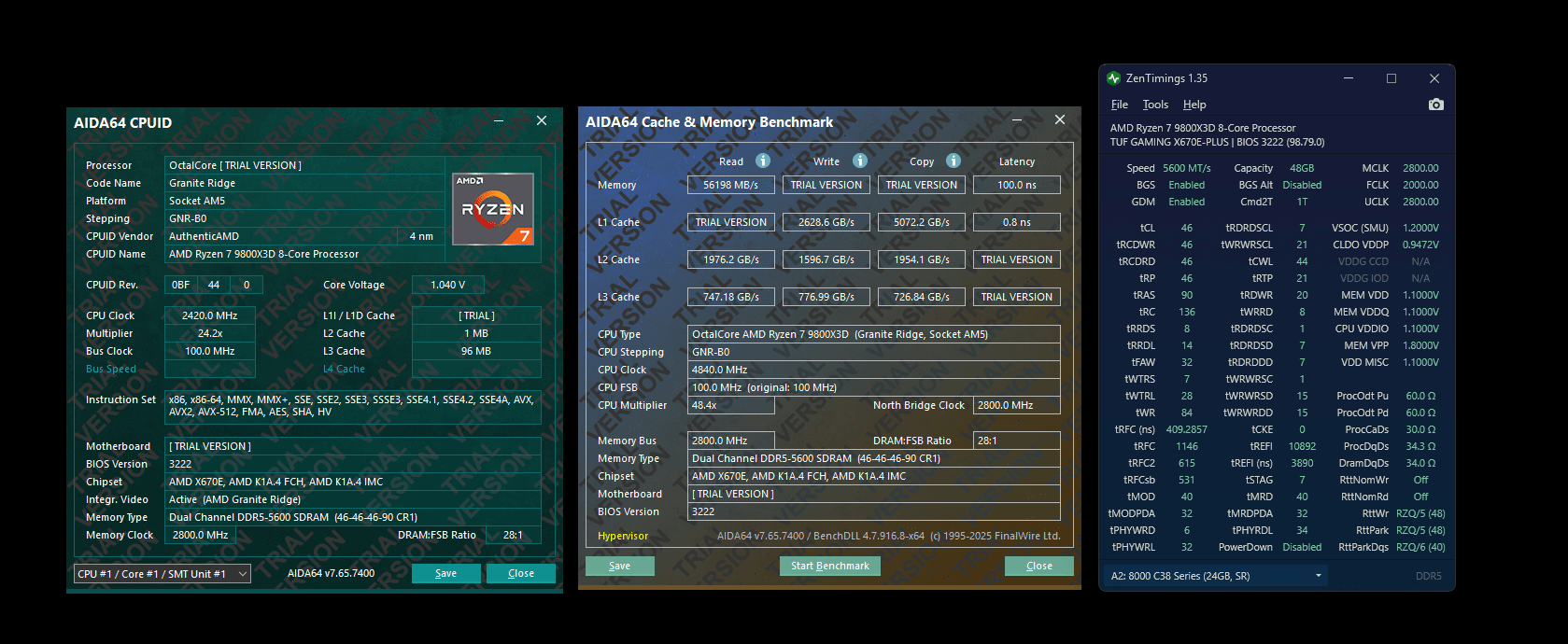
Task: Click the VSOC (SMU) value 1.2000V
Action: [x=1420, y=228]
